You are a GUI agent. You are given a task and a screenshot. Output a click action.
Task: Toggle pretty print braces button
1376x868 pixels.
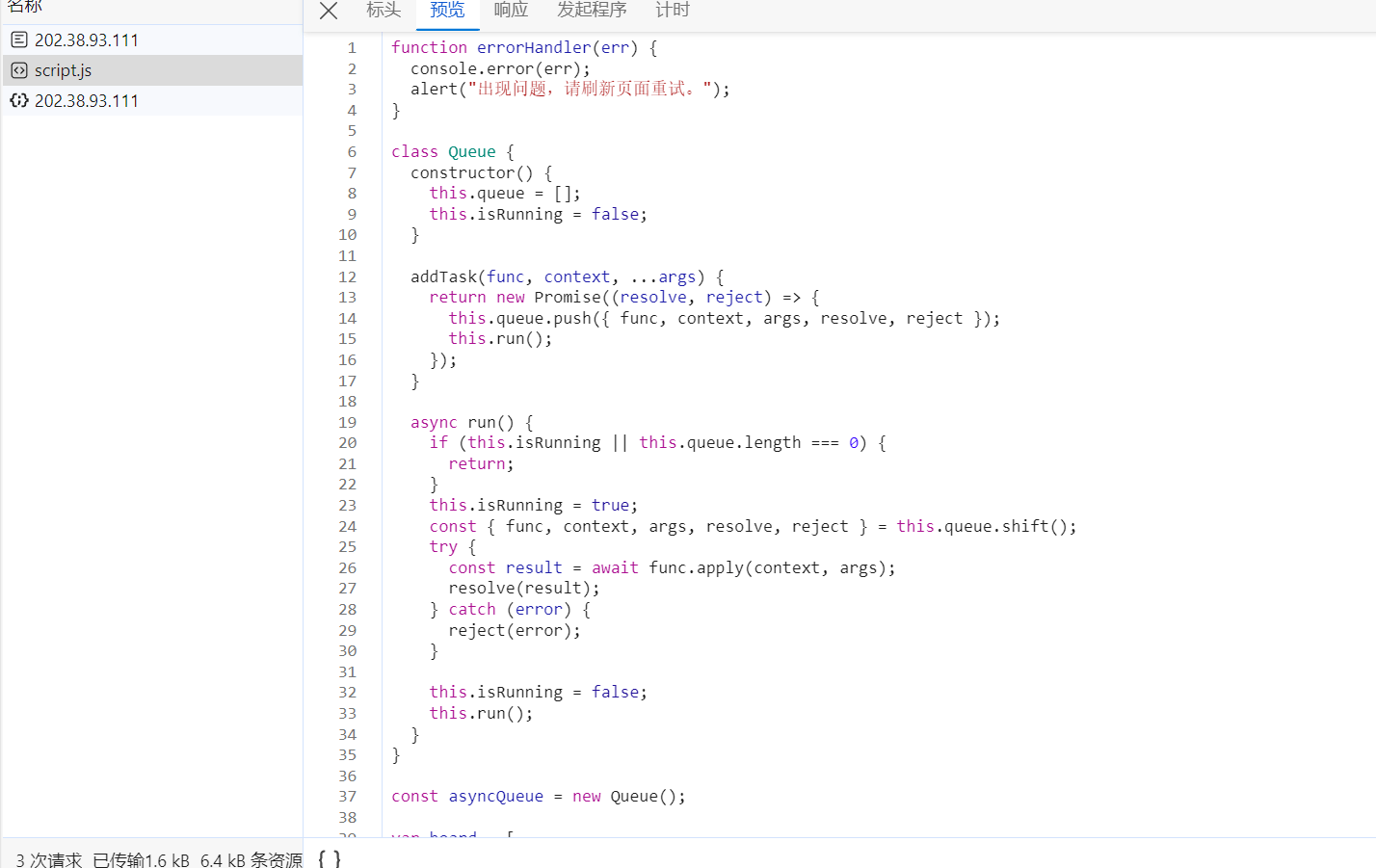[329, 858]
